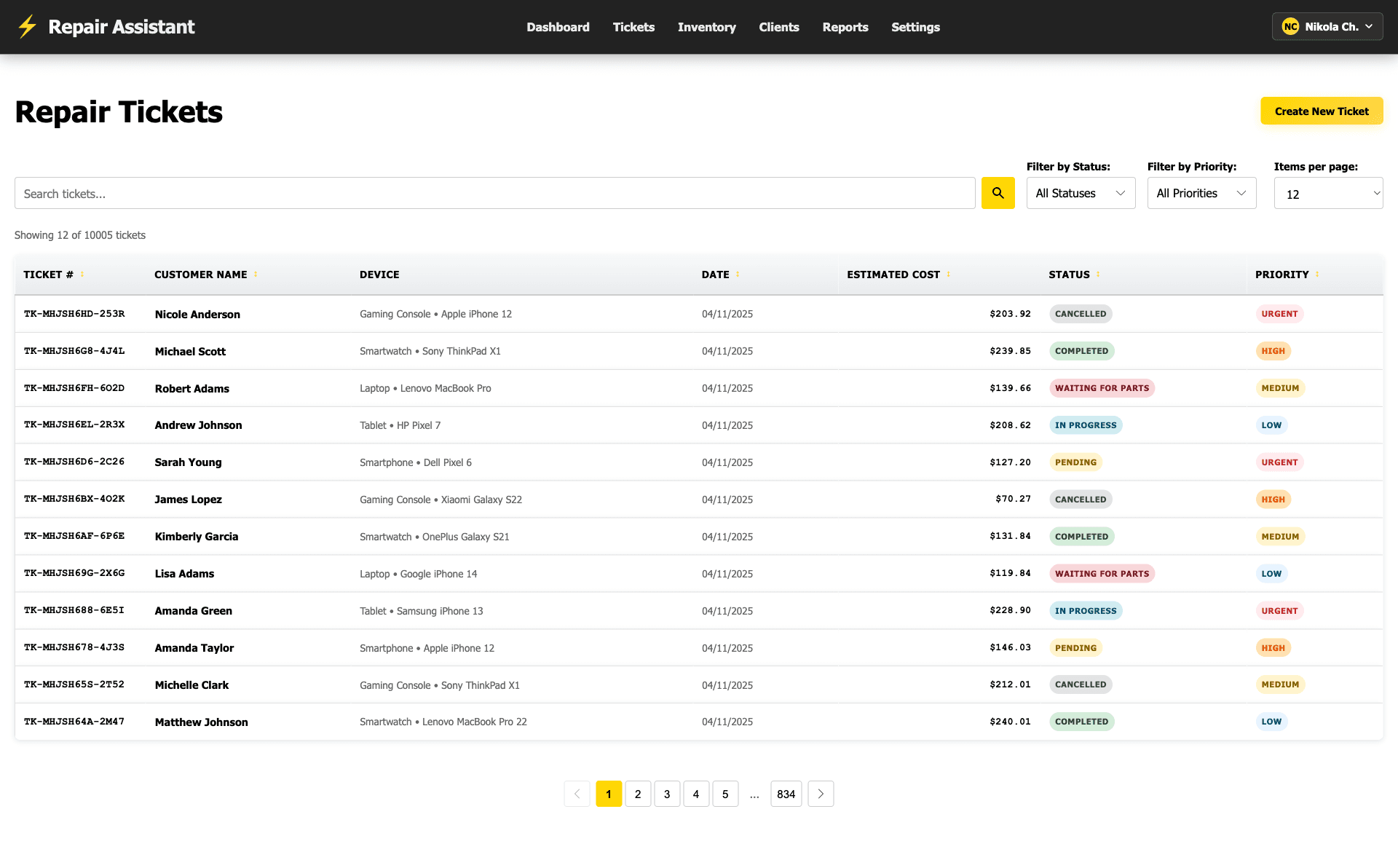Open the Tickets navigation menu

coord(633,27)
